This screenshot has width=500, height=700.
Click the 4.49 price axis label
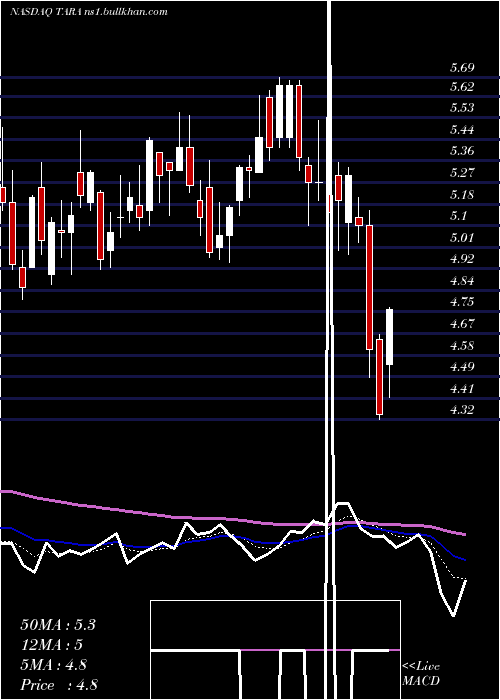coord(462,367)
